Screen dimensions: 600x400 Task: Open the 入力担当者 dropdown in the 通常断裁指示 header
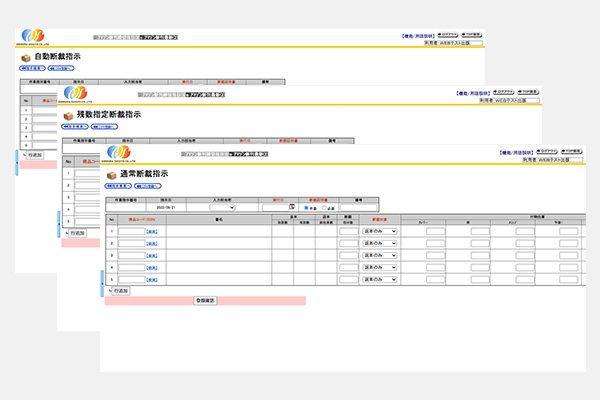[x=222, y=207]
